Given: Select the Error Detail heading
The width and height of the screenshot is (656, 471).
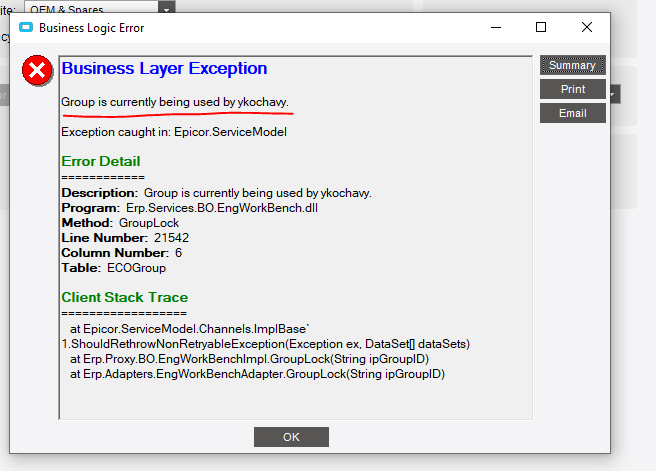Looking at the screenshot, I should pyautogui.click(x=101, y=161).
